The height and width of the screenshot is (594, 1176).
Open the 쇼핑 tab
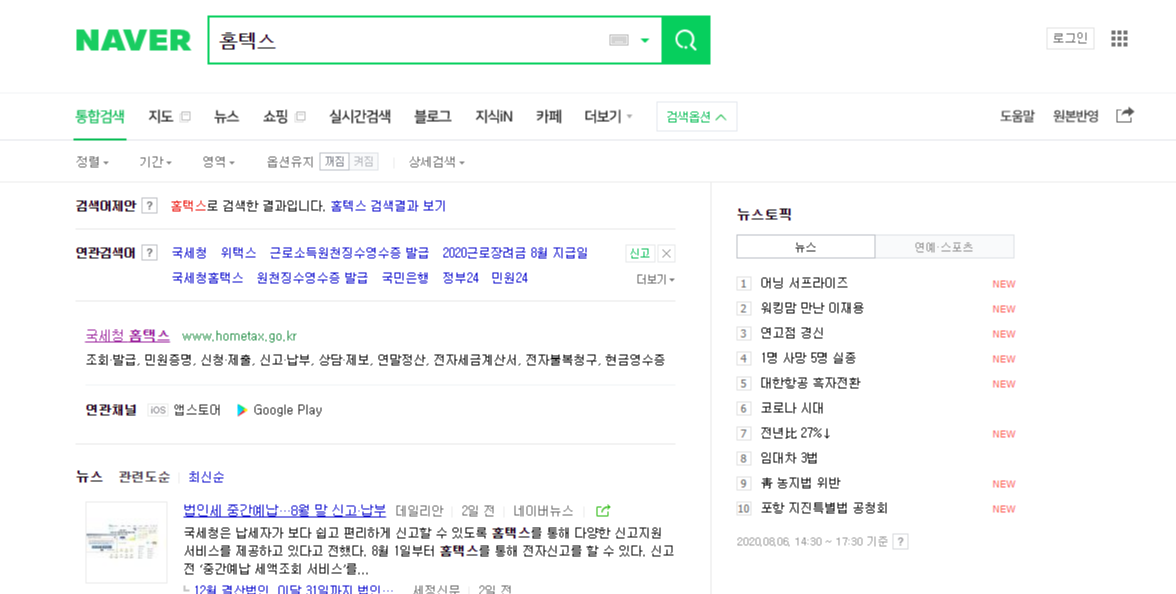click(275, 117)
